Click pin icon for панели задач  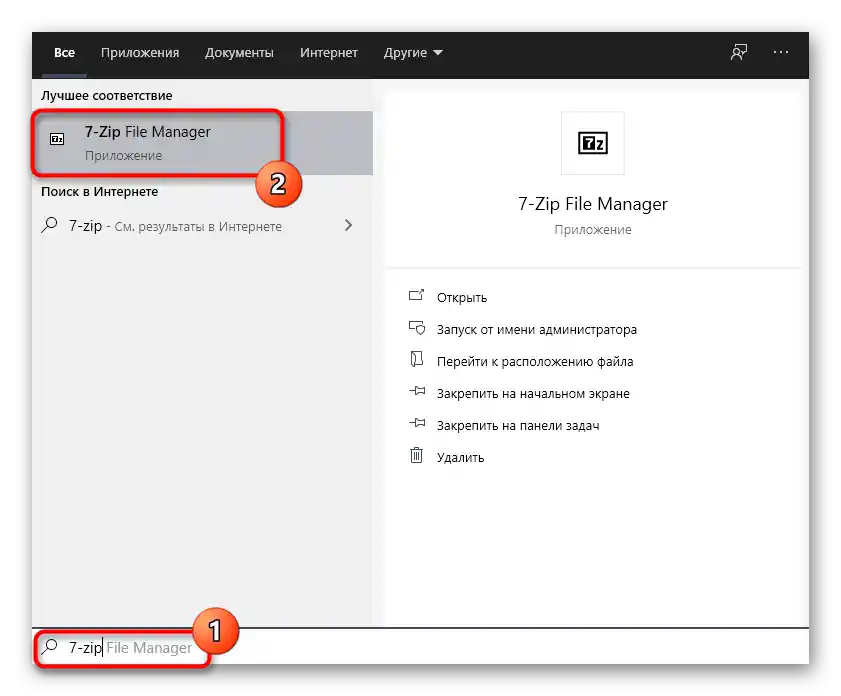coord(417,423)
